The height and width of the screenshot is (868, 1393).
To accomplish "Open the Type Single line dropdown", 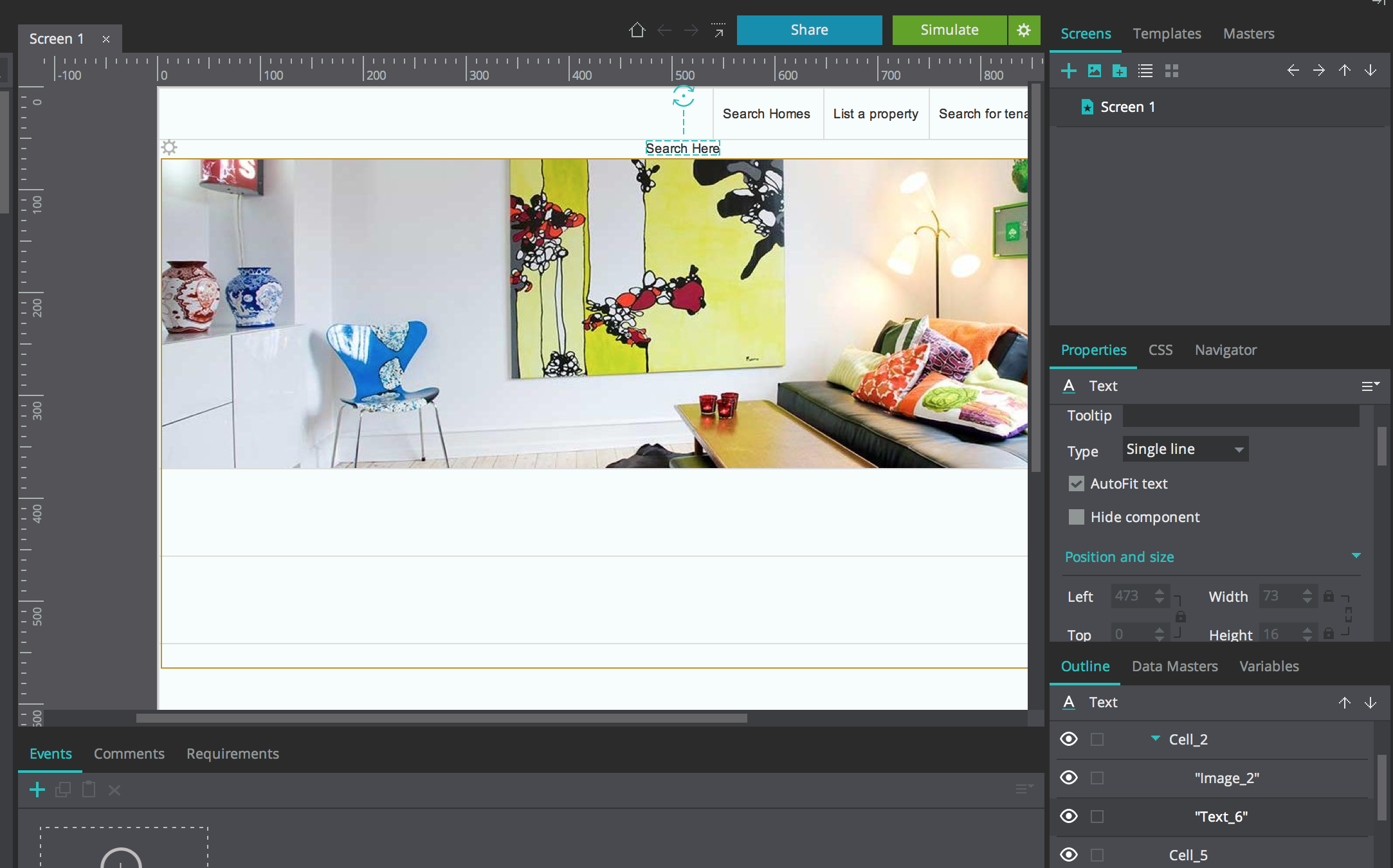I will (1185, 449).
